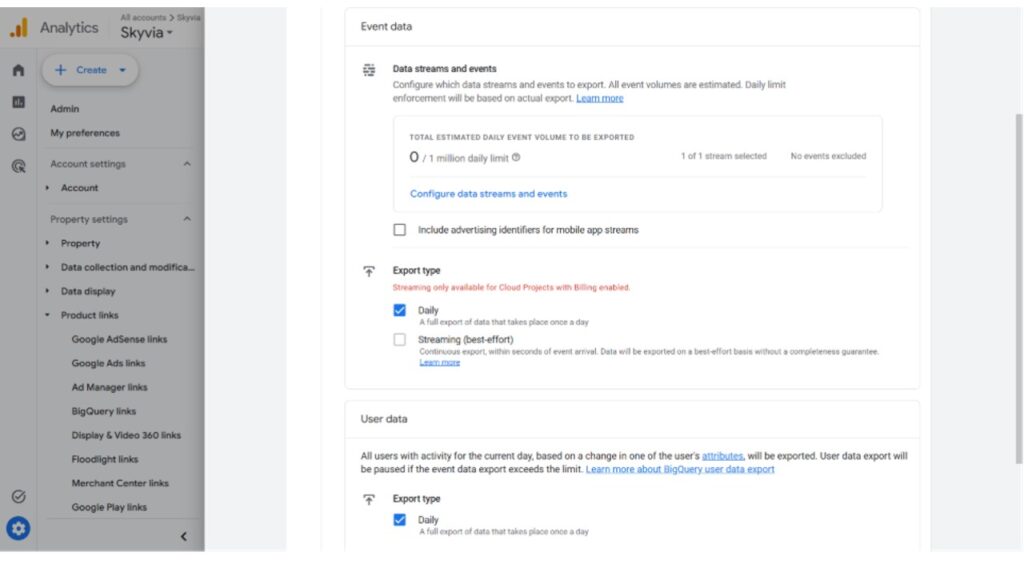Open Merchant Center links
The height and width of the screenshot is (576, 1024).
coord(120,483)
